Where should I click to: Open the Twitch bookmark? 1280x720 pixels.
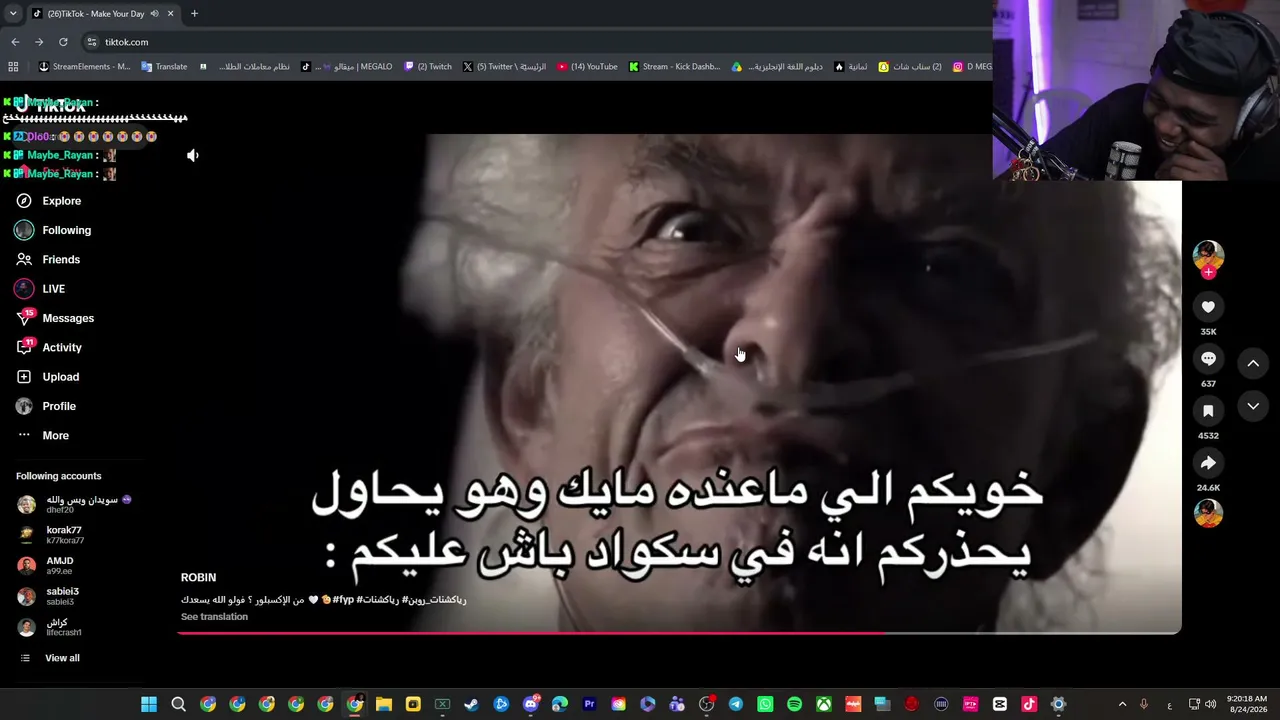tap(428, 67)
